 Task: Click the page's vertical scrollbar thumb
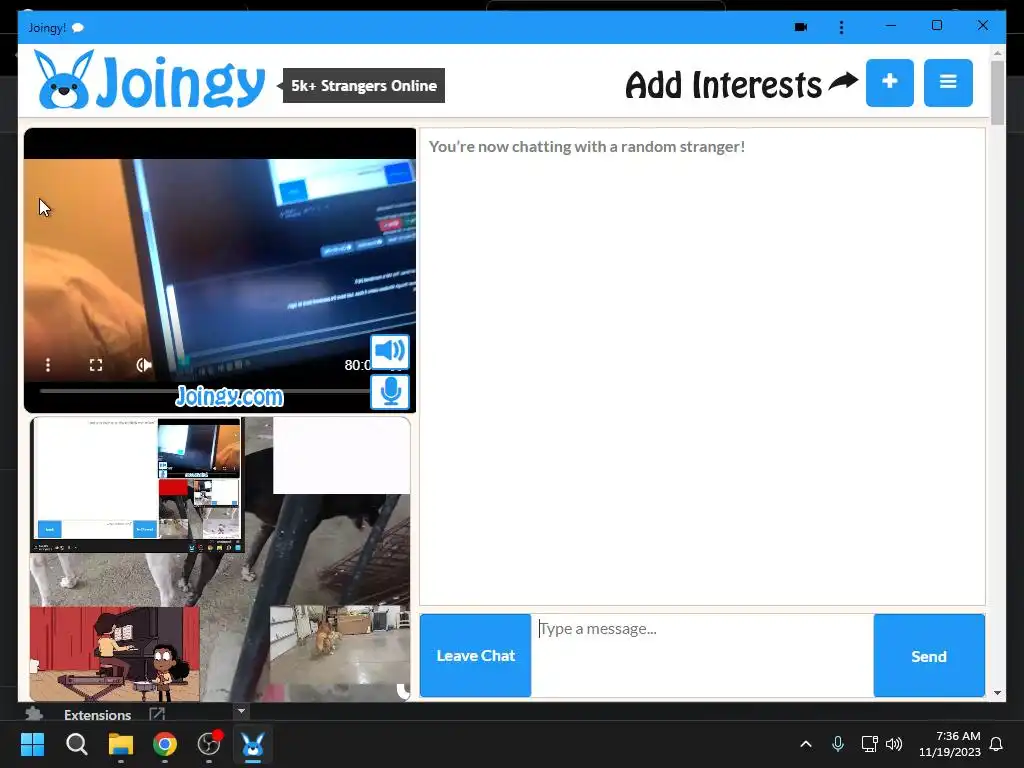(997, 93)
